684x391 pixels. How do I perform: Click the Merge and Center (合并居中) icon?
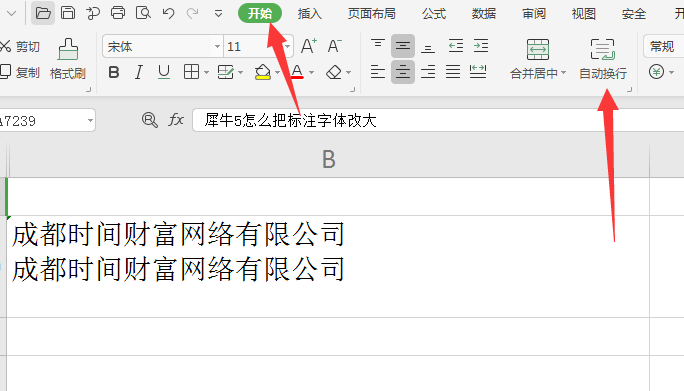538,59
